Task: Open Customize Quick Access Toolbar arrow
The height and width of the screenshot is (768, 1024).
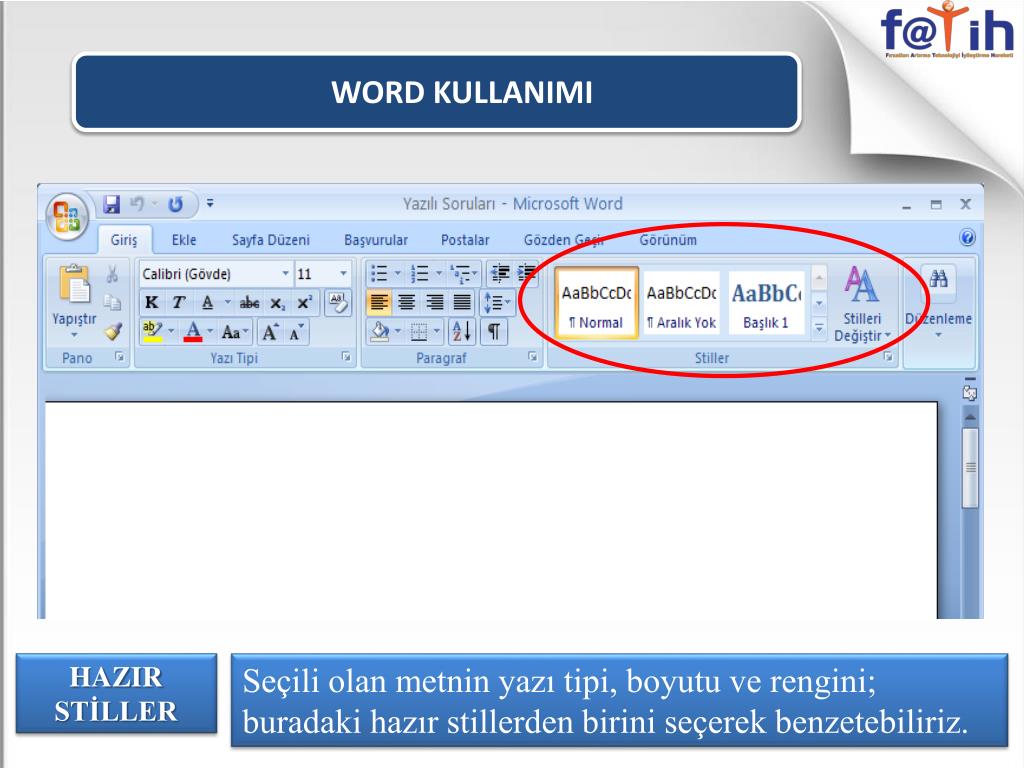Action: [x=210, y=204]
